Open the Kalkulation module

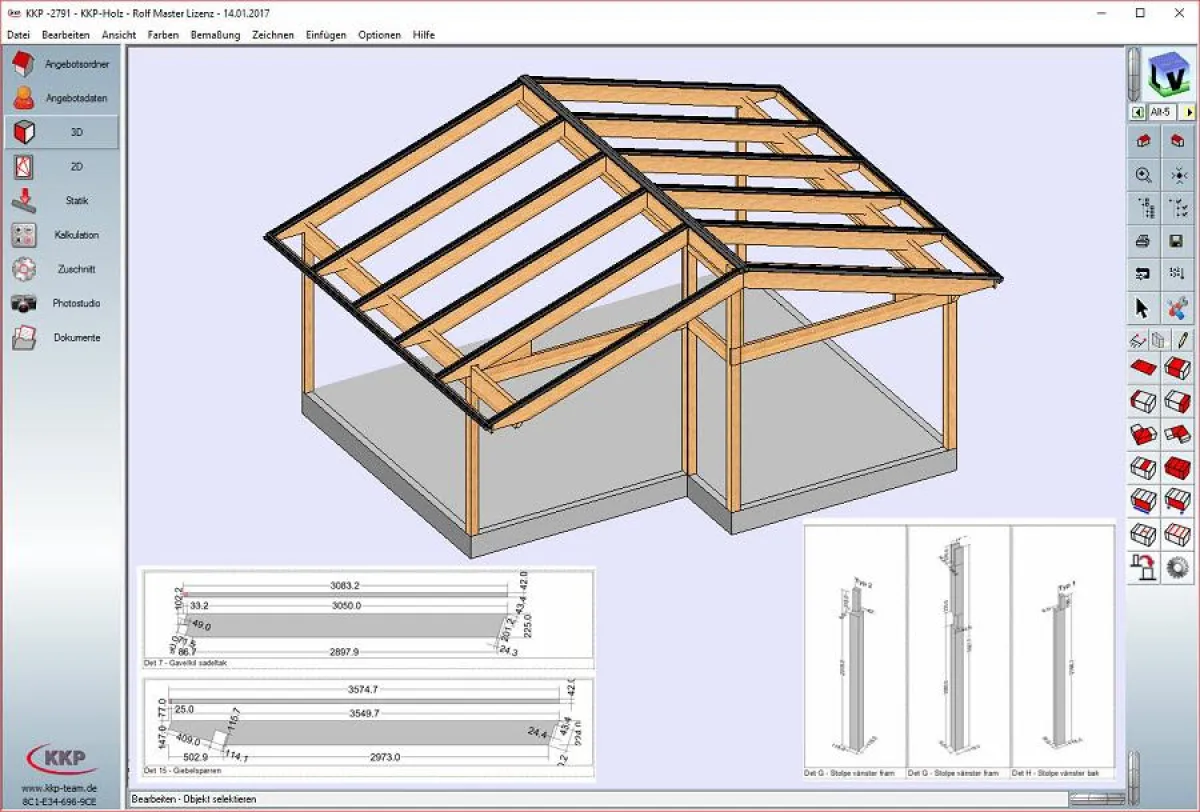[x=60, y=234]
